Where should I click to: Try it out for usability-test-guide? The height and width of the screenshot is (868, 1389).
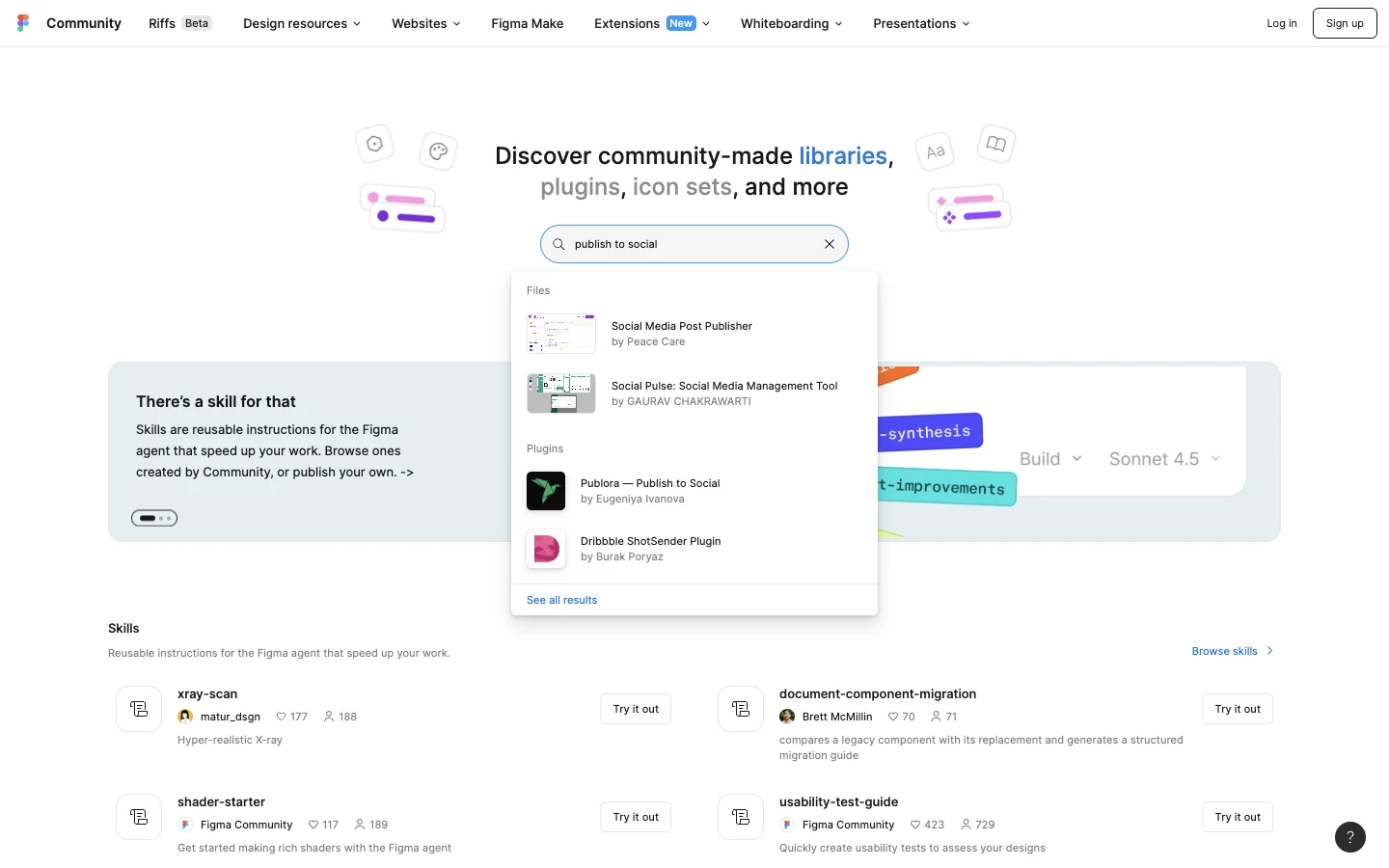[1238, 817]
